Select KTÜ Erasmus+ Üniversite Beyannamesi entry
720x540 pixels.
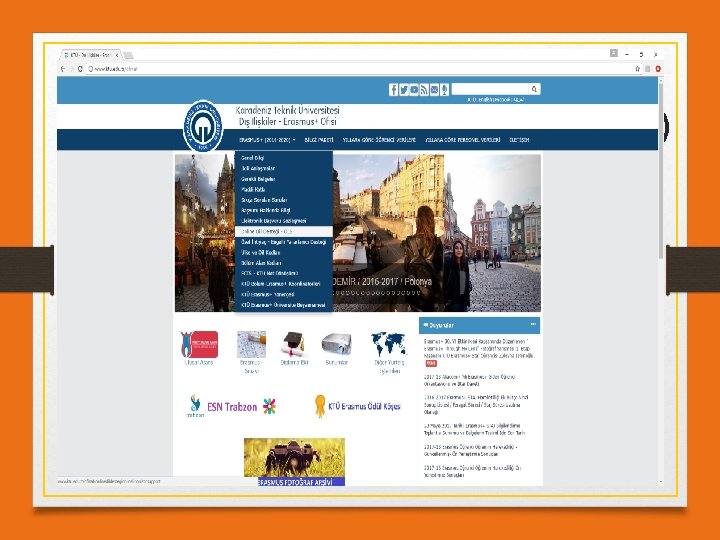pyautogui.click(x=284, y=305)
